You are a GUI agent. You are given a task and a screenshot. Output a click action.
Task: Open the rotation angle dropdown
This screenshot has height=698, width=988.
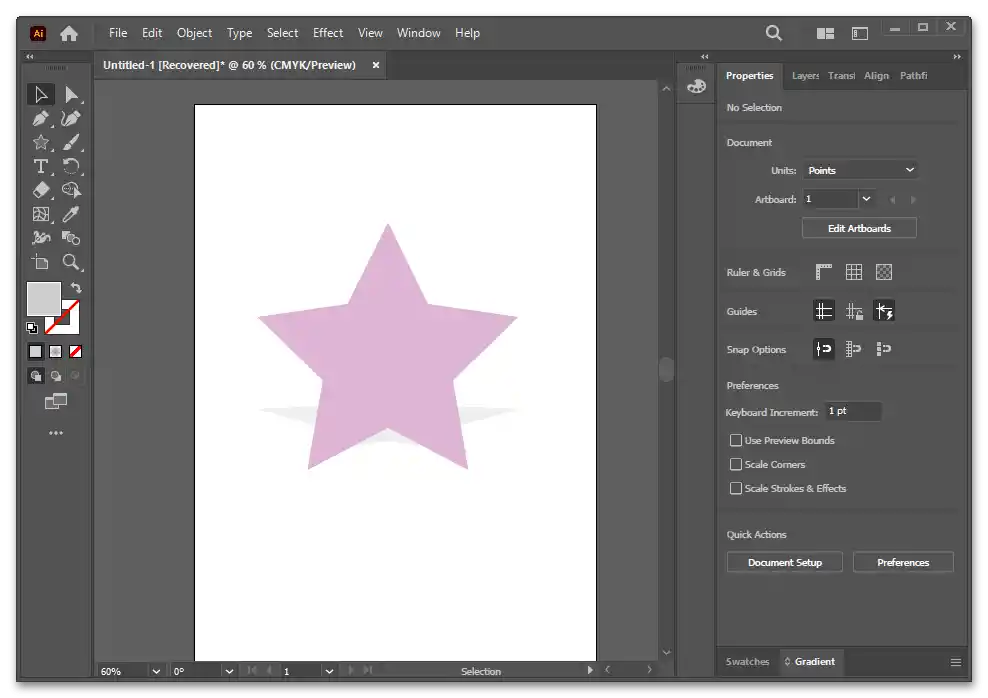229,672
